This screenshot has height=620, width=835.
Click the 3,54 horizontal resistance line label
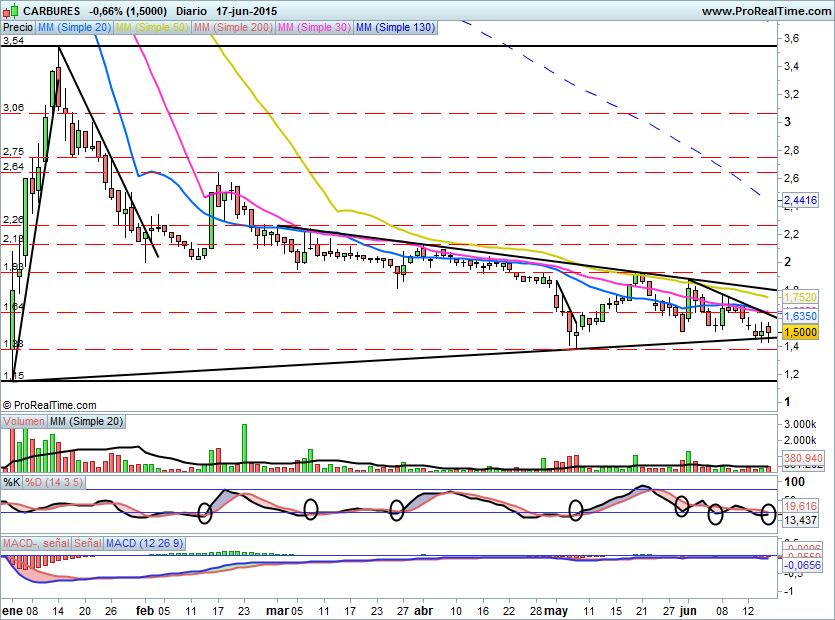pyautogui.click(x=13, y=41)
